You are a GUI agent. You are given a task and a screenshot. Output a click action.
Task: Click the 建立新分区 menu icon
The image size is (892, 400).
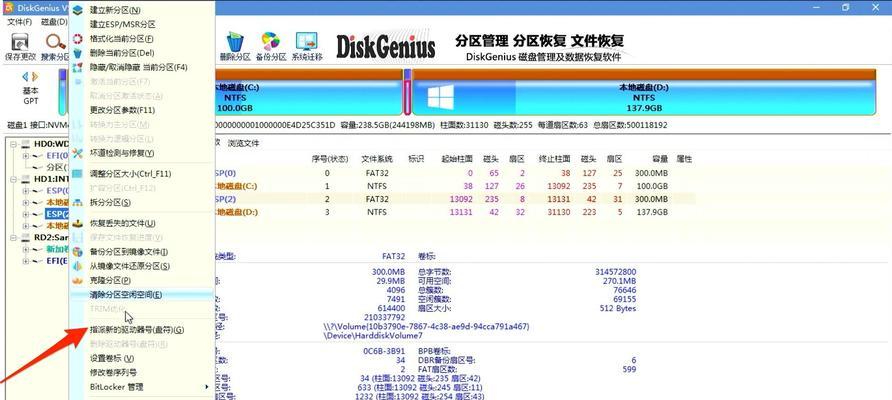78,10
